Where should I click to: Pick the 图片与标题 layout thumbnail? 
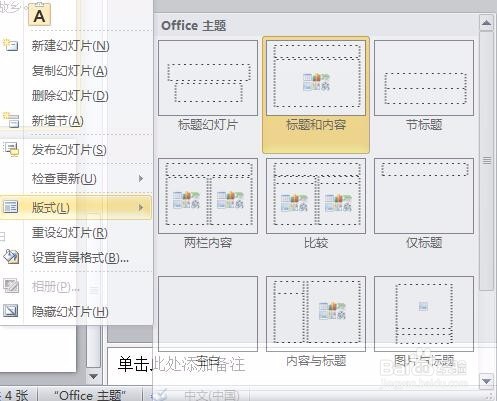point(424,314)
